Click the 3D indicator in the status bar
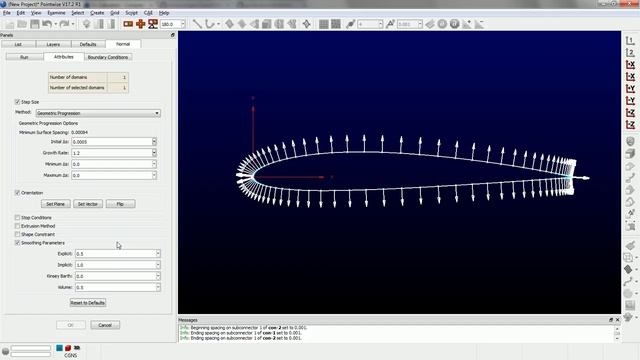This screenshot has height=360, width=640. pos(77,348)
